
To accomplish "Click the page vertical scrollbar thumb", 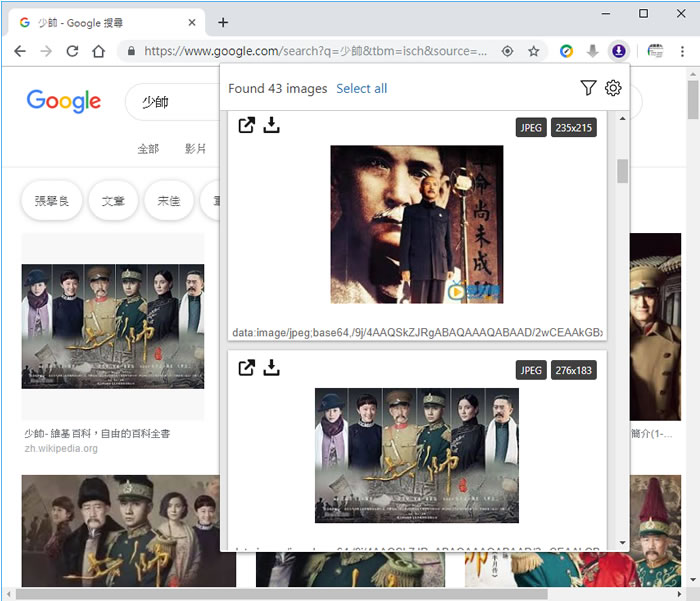I will pyautogui.click(x=693, y=99).
